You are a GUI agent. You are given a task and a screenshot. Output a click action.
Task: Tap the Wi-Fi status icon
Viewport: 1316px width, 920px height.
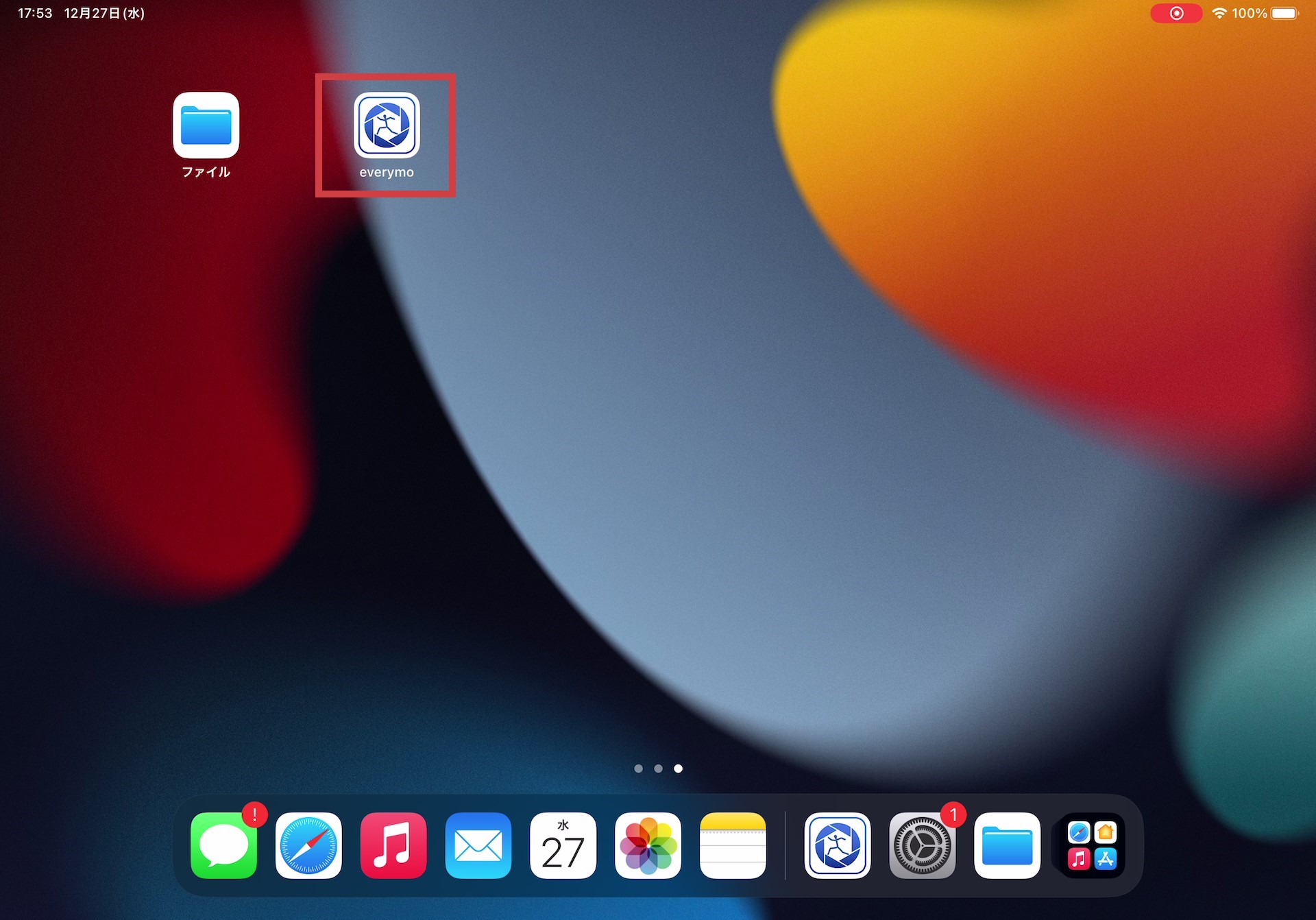point(1219,13)
